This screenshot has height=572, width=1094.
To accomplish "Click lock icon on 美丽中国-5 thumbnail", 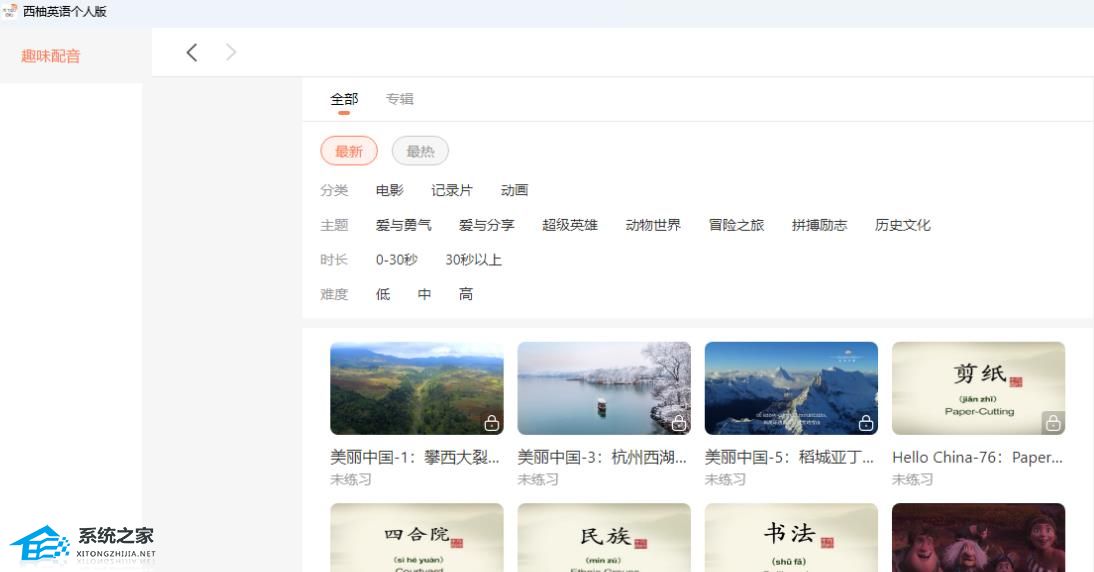I will point(866,423).
